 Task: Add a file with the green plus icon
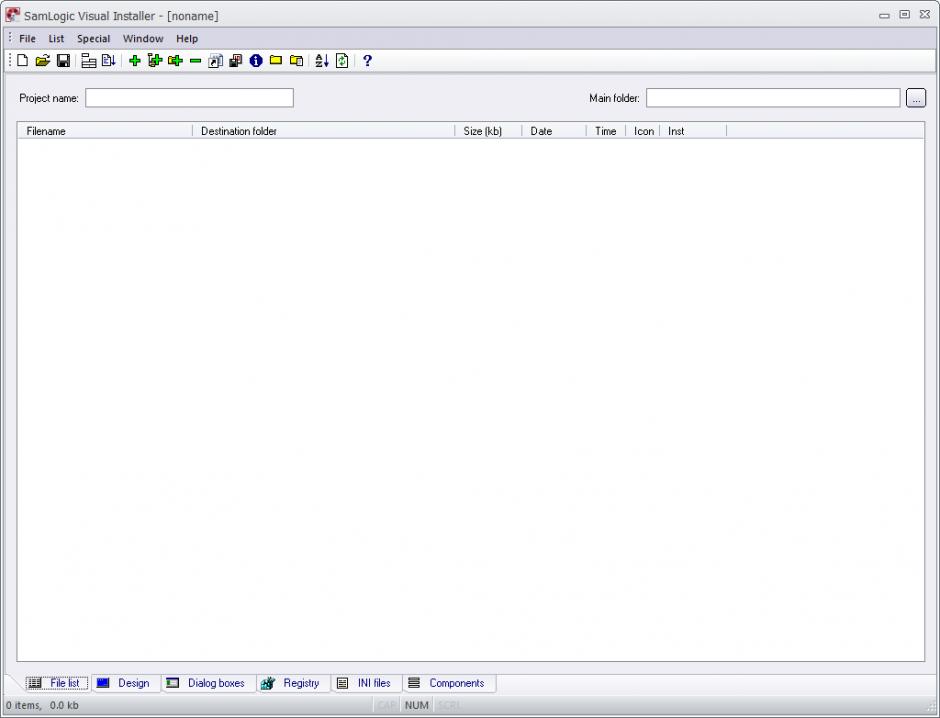[135, 61]
